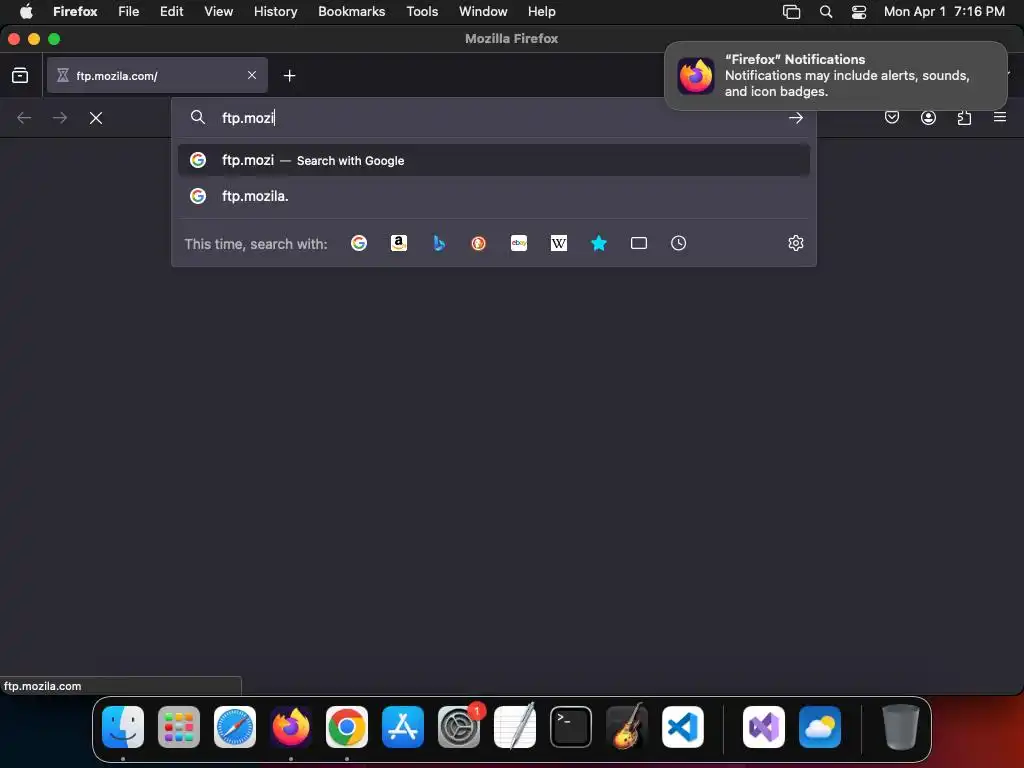Search this time with Bing
This screenshot has height=768, width=1024.
439,243
